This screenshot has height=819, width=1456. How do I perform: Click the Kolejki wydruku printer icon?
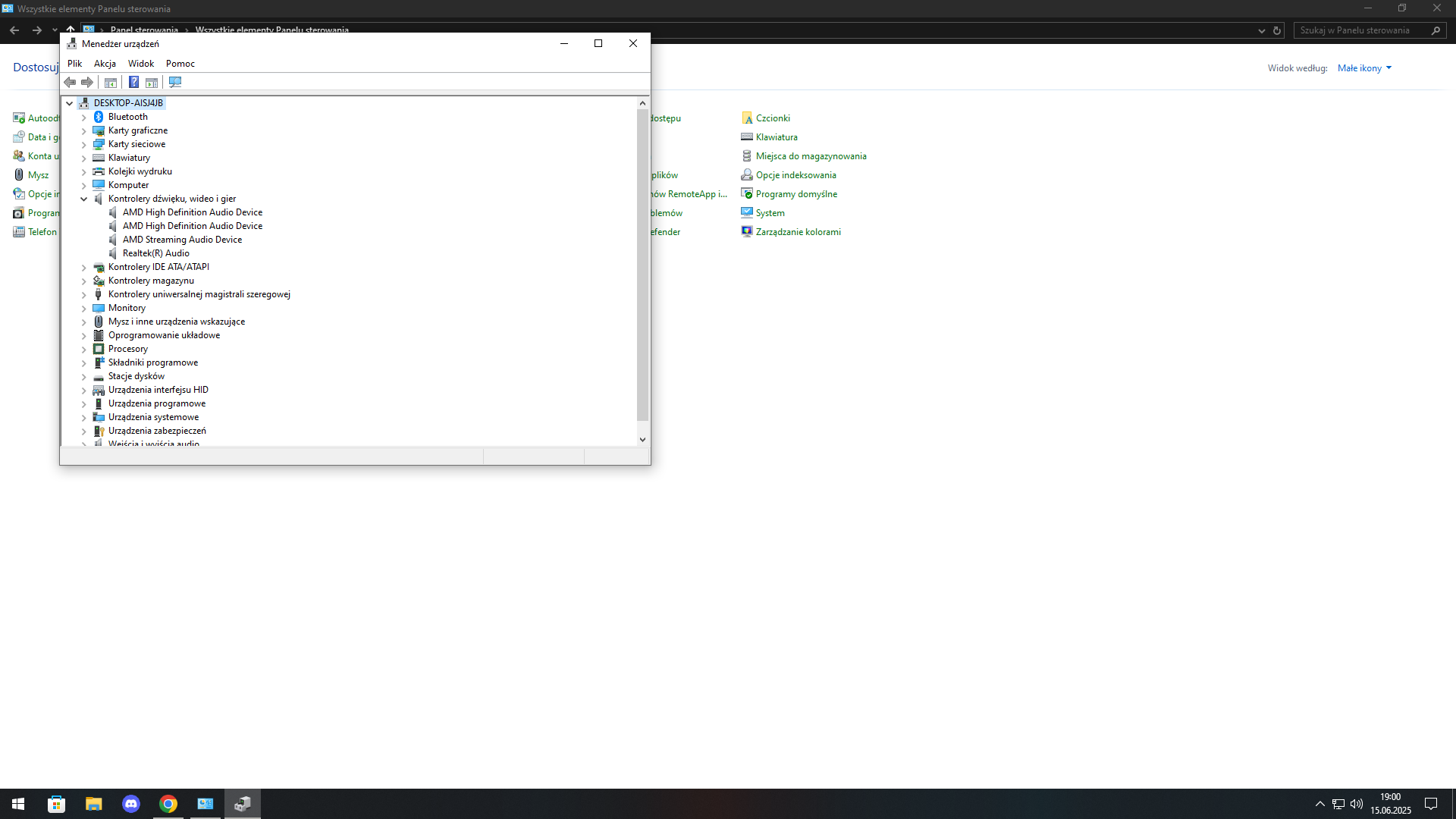(x=99, y=171)
